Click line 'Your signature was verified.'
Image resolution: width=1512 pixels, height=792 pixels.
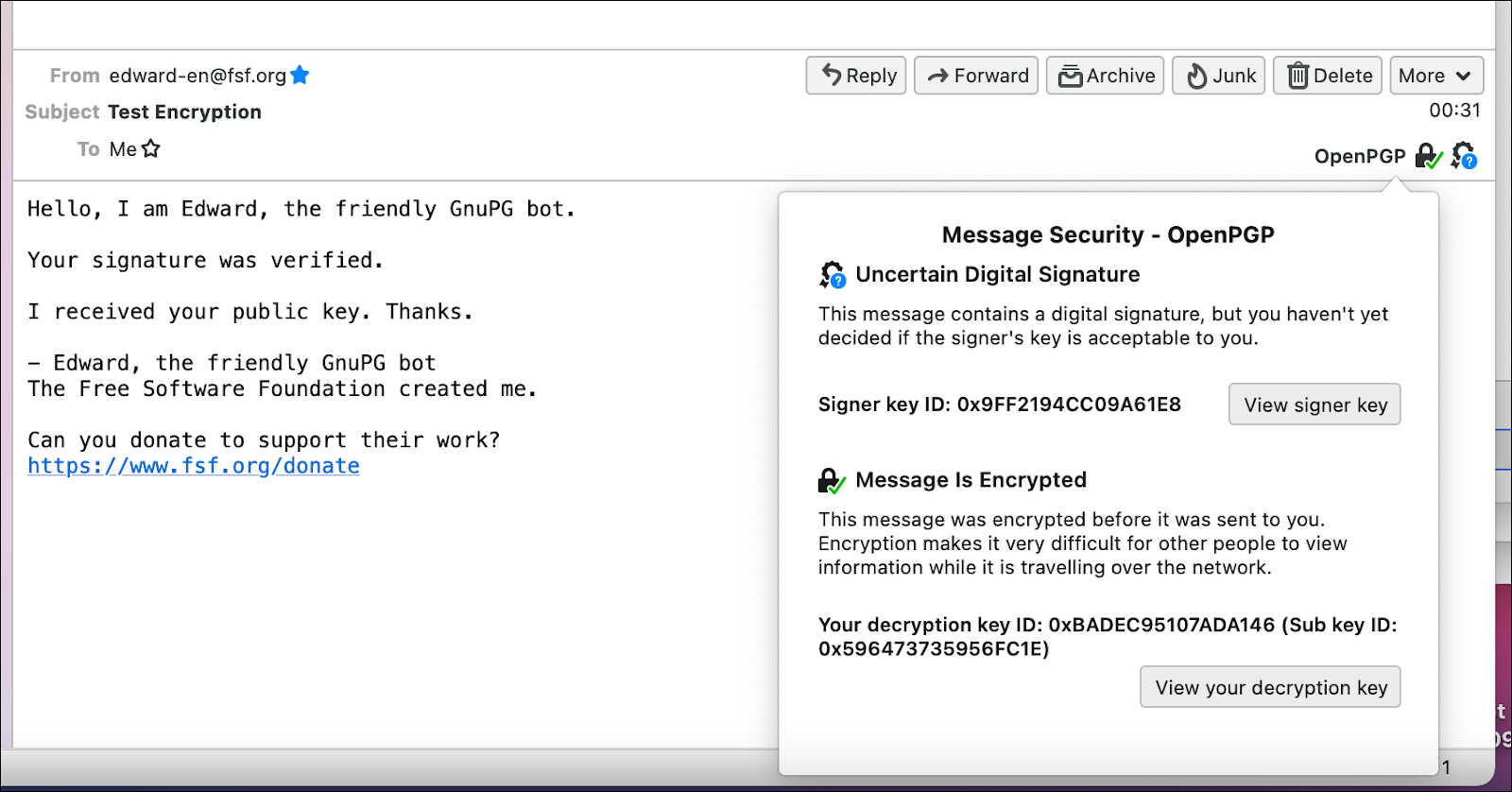(205, 260)
